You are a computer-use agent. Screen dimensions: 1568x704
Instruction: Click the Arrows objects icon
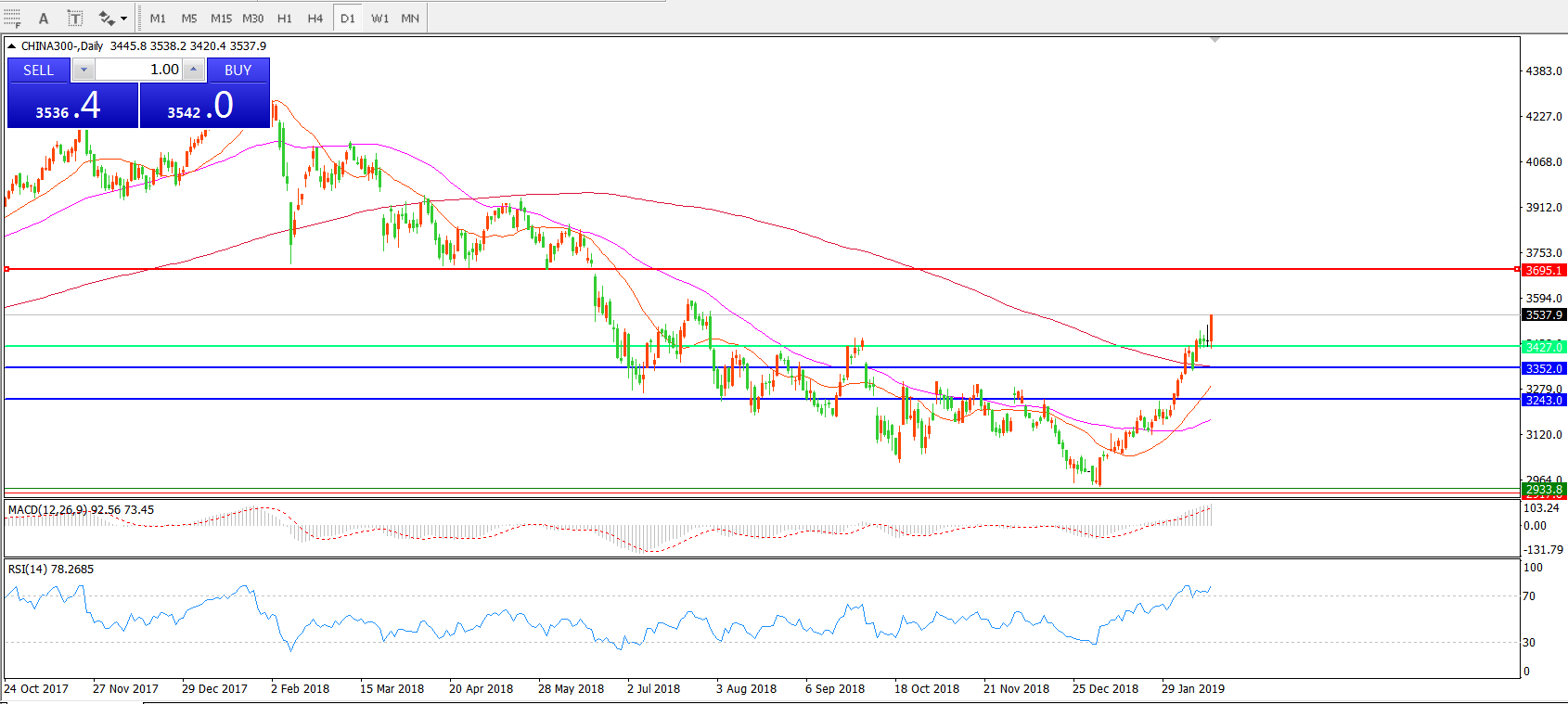(106, 19)
